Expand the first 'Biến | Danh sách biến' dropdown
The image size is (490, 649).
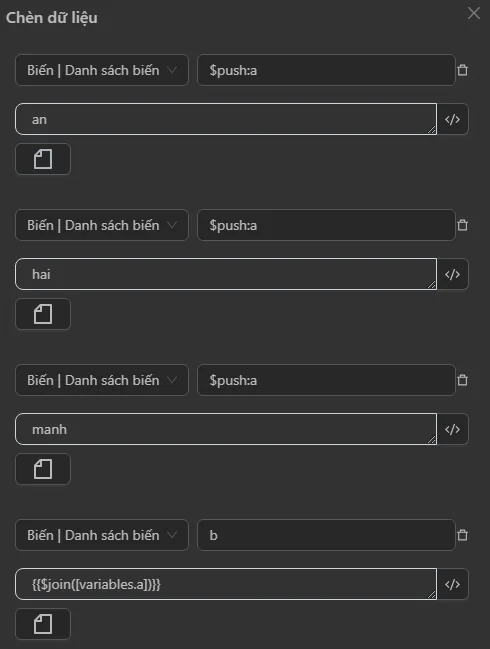102,70
